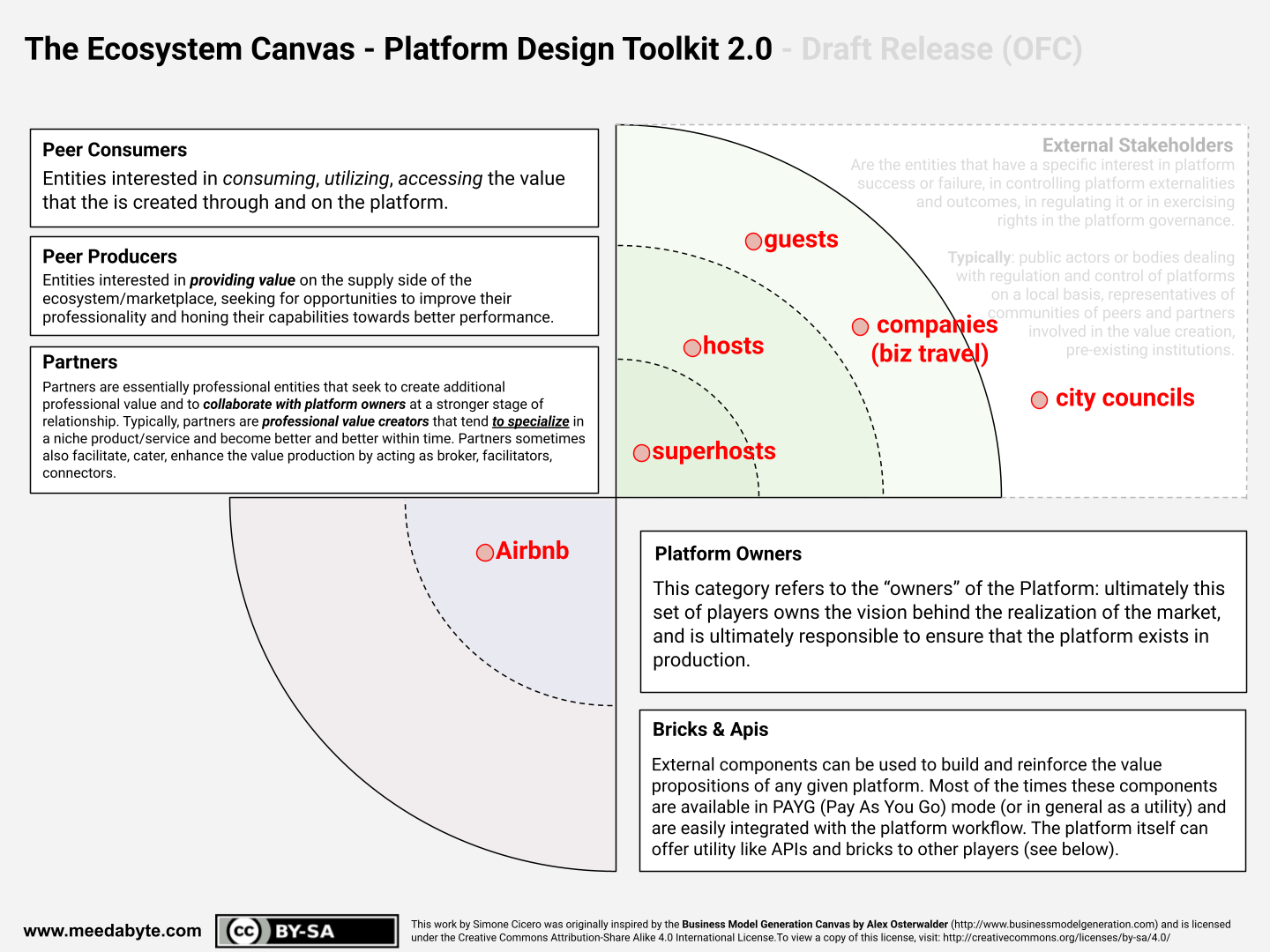Click the underlined 'to specialize' text

coord(531,421)
